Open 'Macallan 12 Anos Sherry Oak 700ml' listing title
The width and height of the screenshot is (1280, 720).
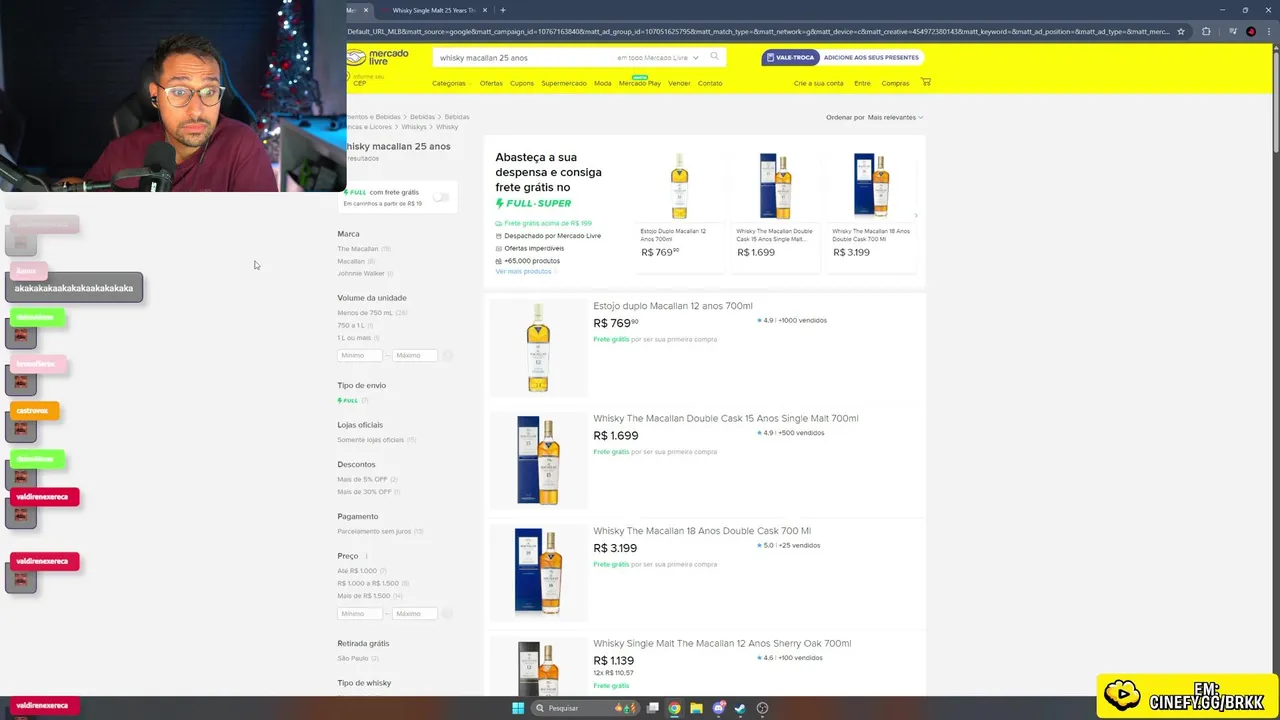coord(722,643)
